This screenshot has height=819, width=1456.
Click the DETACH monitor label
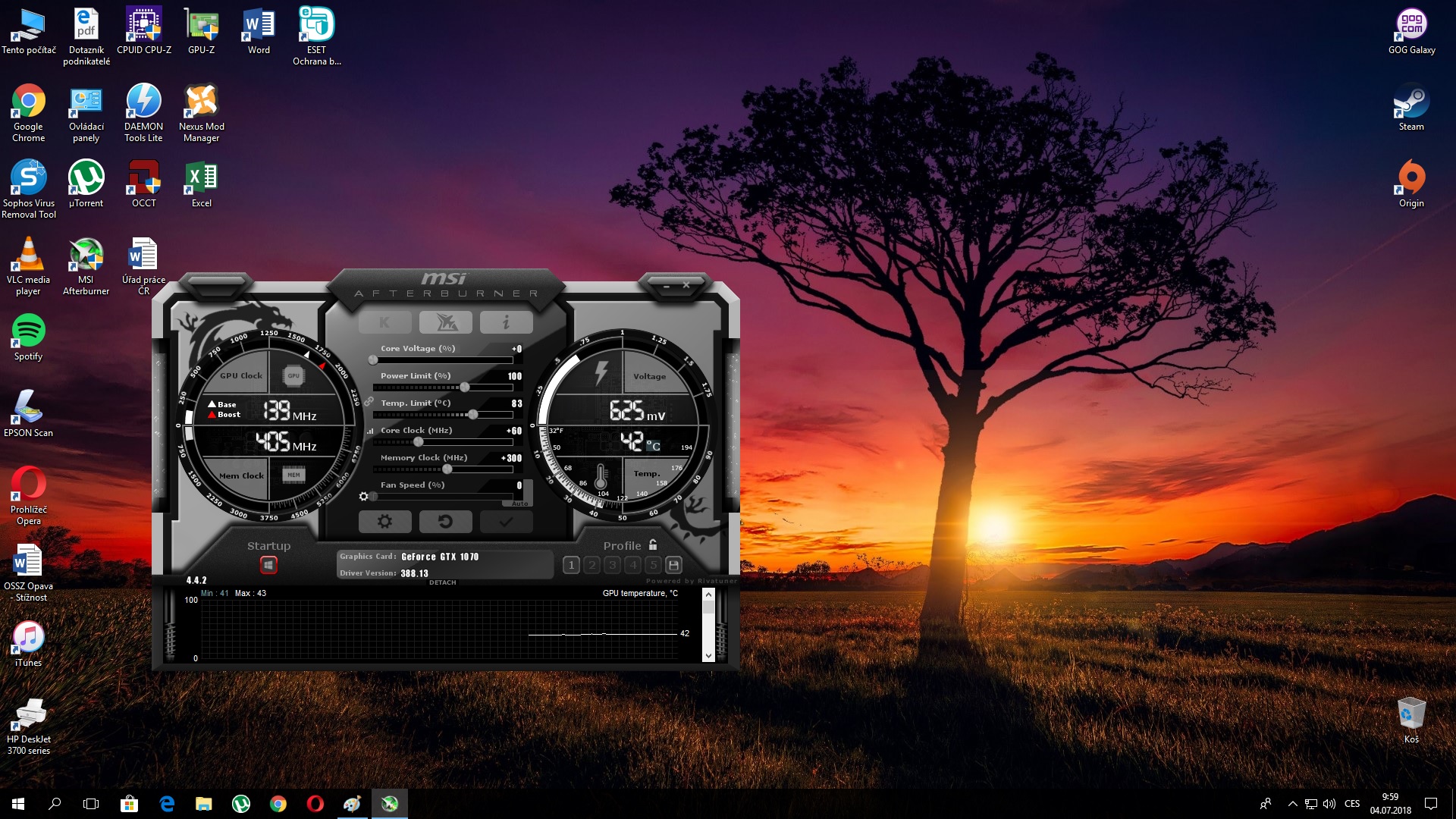(x=442, y=582)
